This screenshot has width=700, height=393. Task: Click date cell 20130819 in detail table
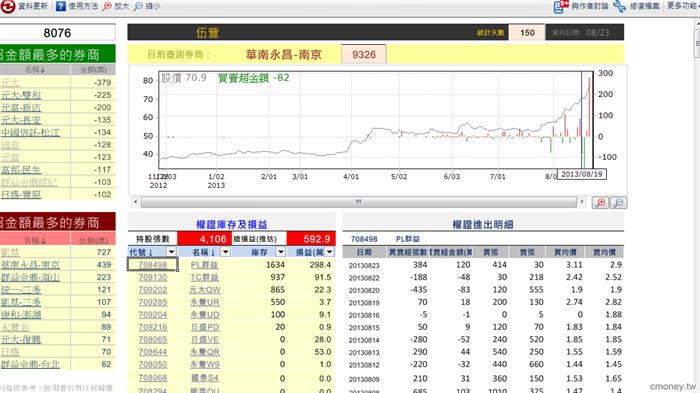364,303
